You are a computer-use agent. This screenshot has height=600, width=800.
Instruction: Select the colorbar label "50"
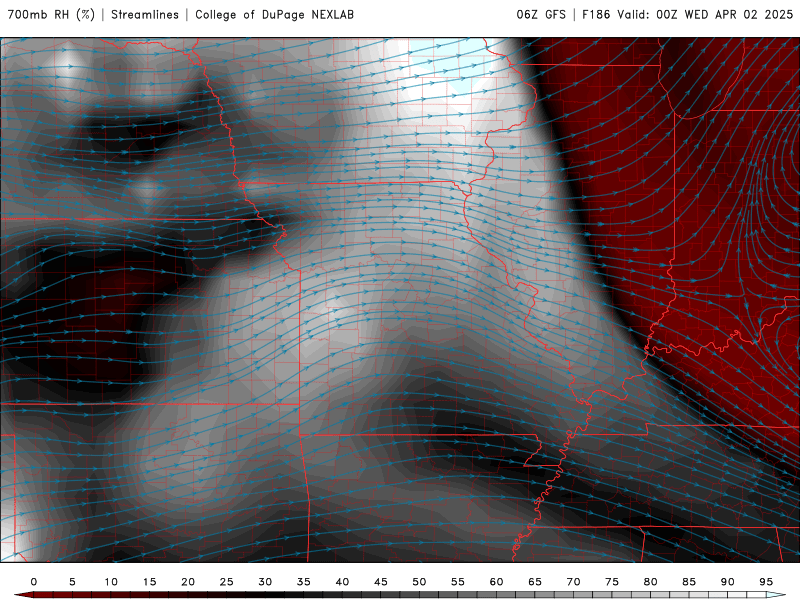pos(419,582)
